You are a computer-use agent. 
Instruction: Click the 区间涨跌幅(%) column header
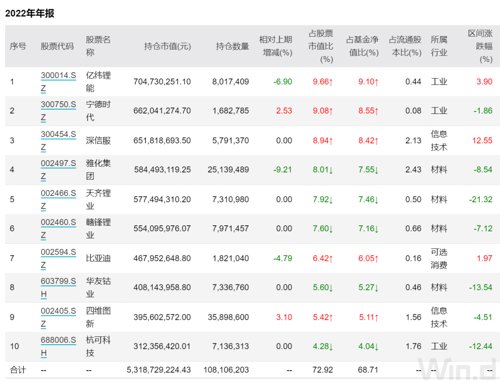pyautogui.click(x=480, y=46)
